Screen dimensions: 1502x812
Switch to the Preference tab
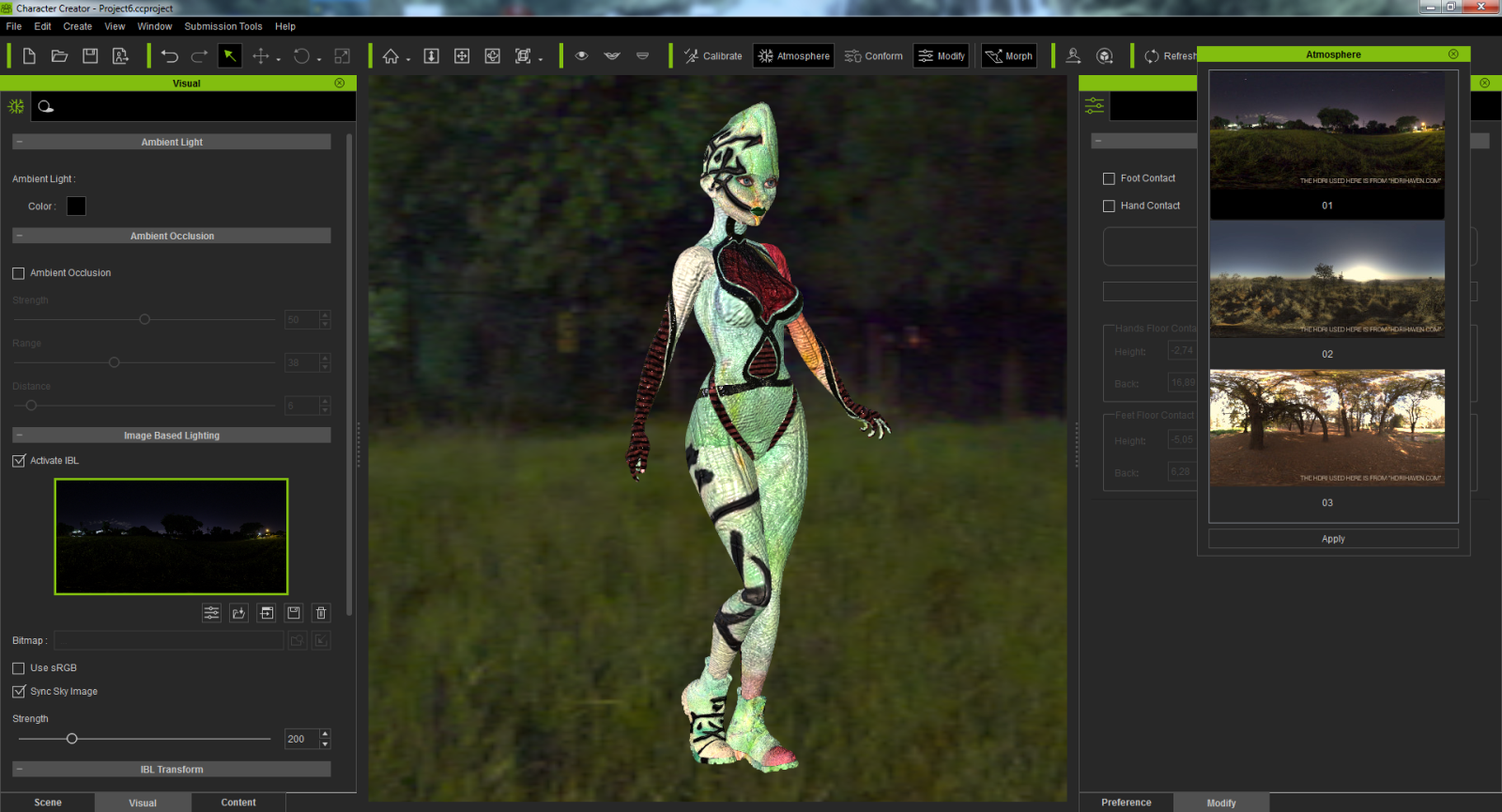tap(1126, 803)
